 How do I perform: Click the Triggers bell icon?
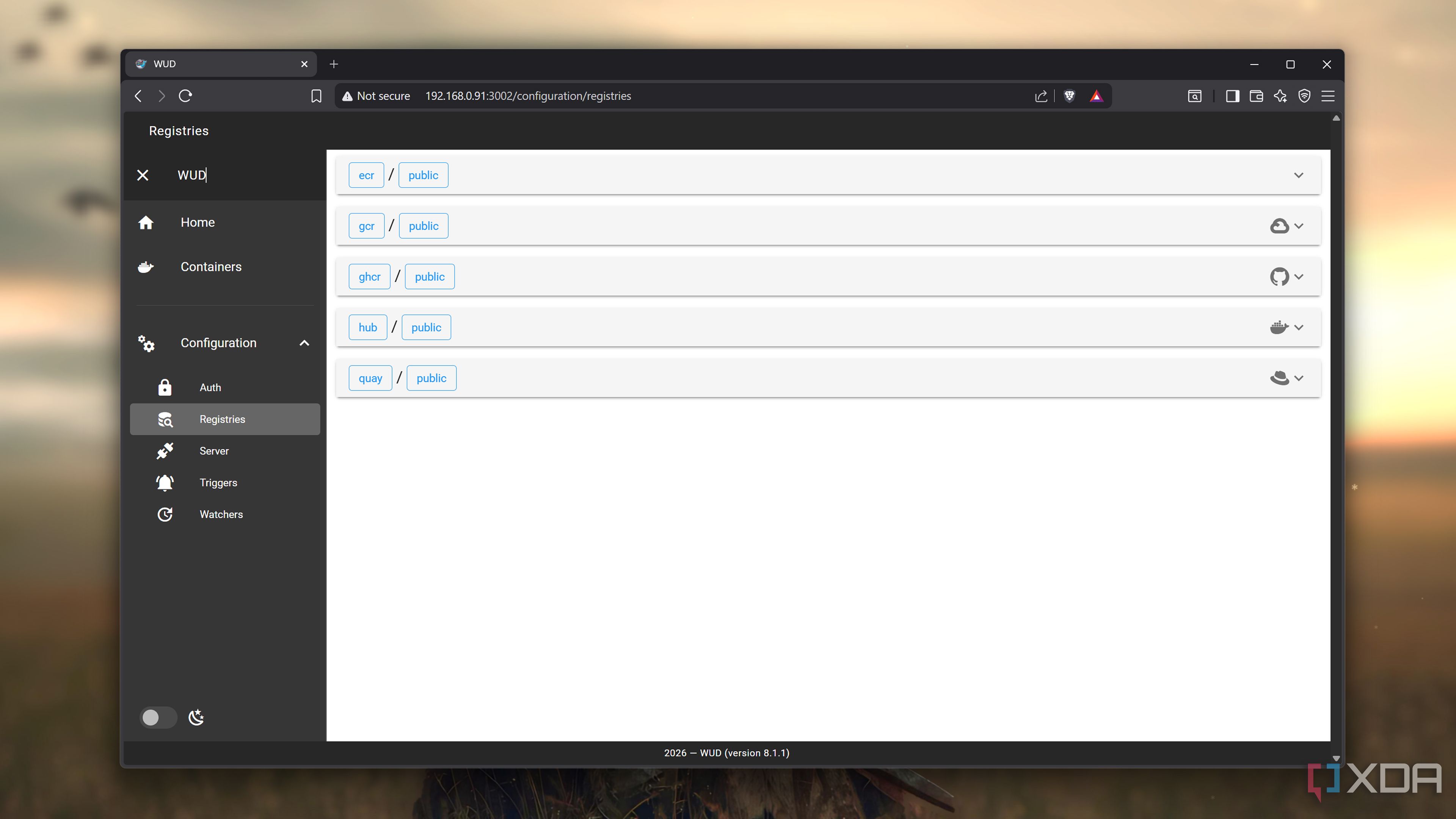point(165,483)
